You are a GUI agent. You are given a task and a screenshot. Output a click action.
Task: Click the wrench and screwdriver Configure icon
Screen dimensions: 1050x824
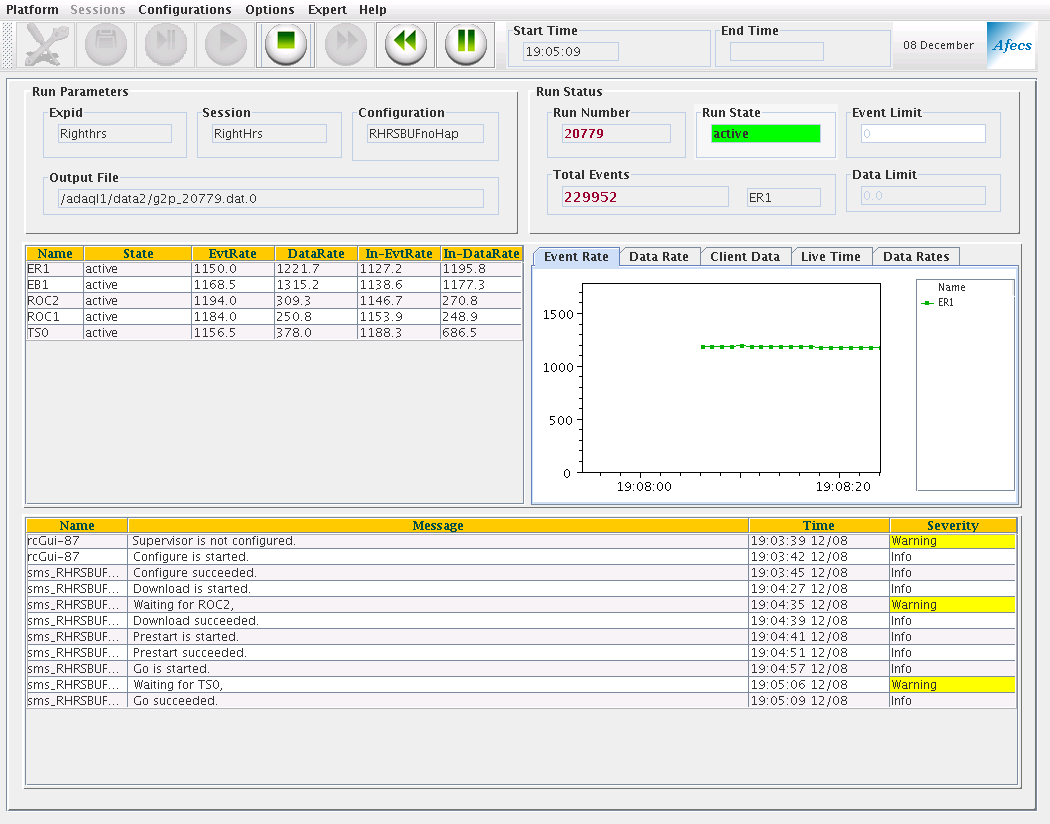pyautogui.click(x=46, y=45)
